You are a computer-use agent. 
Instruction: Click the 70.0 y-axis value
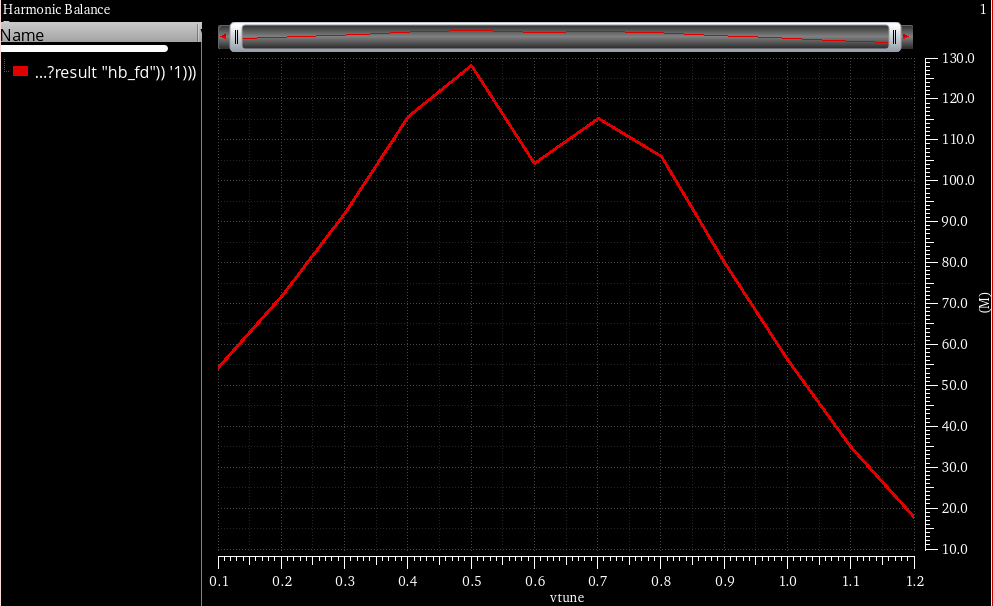(x=955, y=303)
